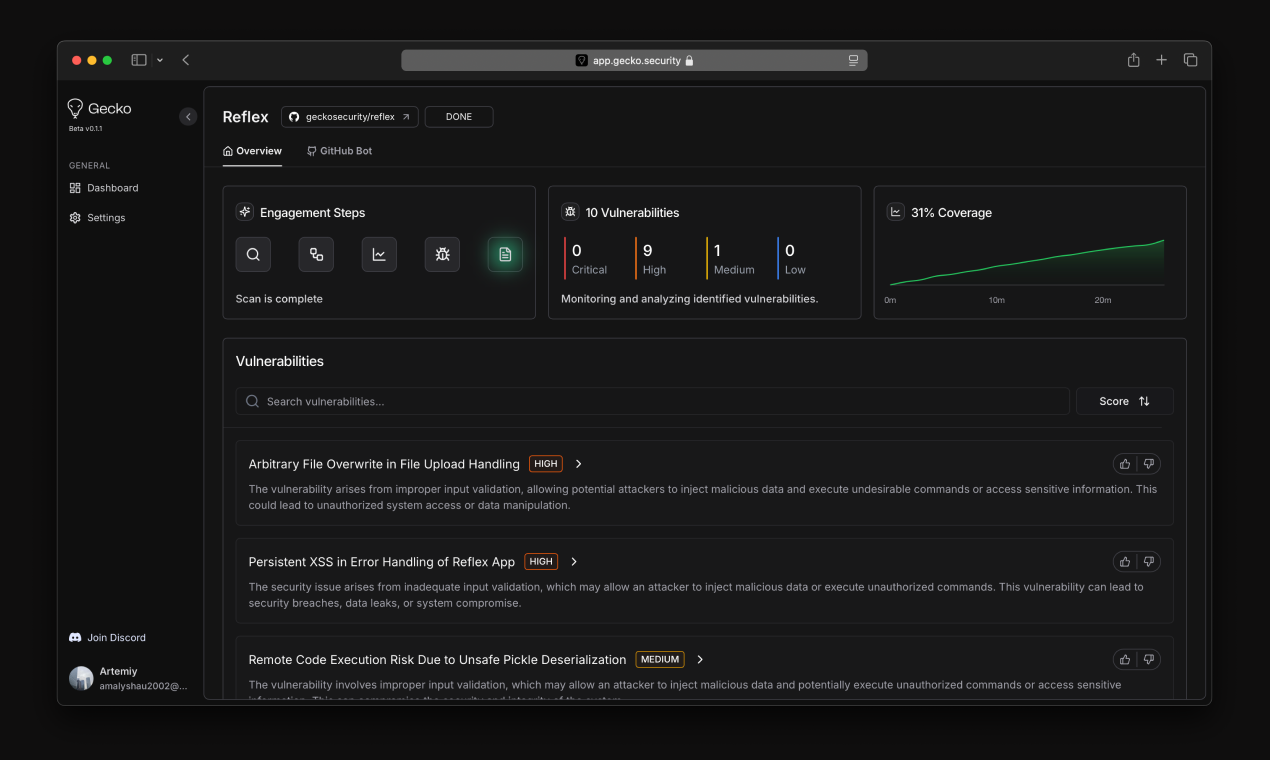1270x760 pixels.
Task: Click the Beta v0.1.1 version label
Action: pyautogui.click(x=85, y=129)
